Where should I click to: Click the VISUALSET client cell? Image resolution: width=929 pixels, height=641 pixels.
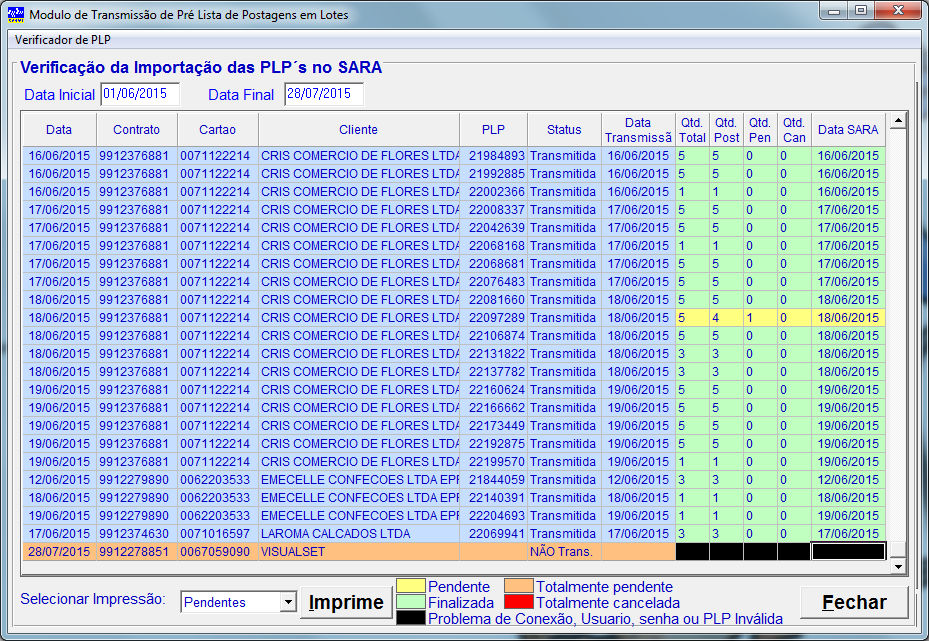tap(359, 552)
